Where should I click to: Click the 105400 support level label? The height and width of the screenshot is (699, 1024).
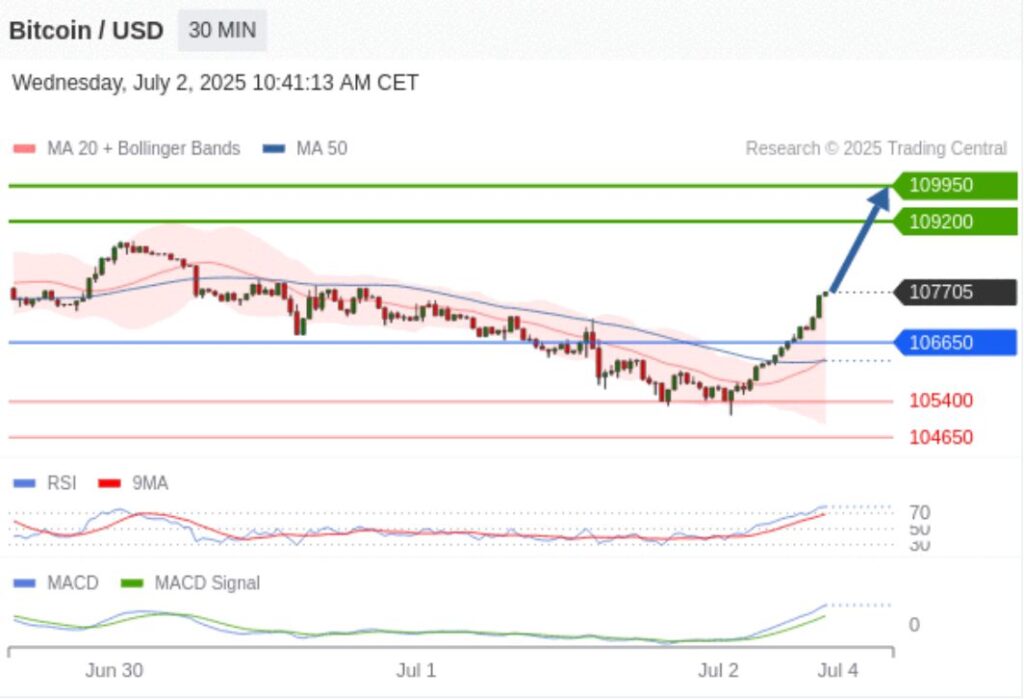(x=940, y=401)
